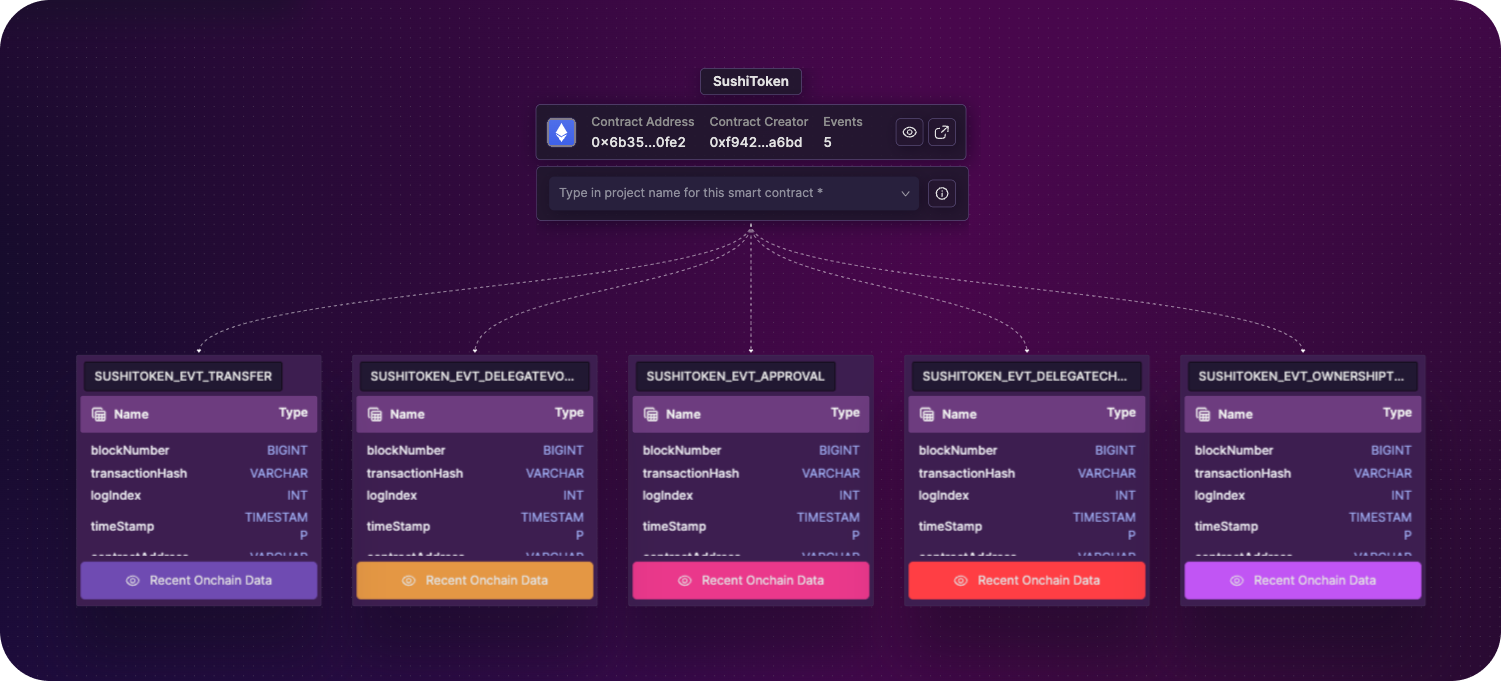Click the contract address 0x6b35...0fe2

tap(638, 142)
